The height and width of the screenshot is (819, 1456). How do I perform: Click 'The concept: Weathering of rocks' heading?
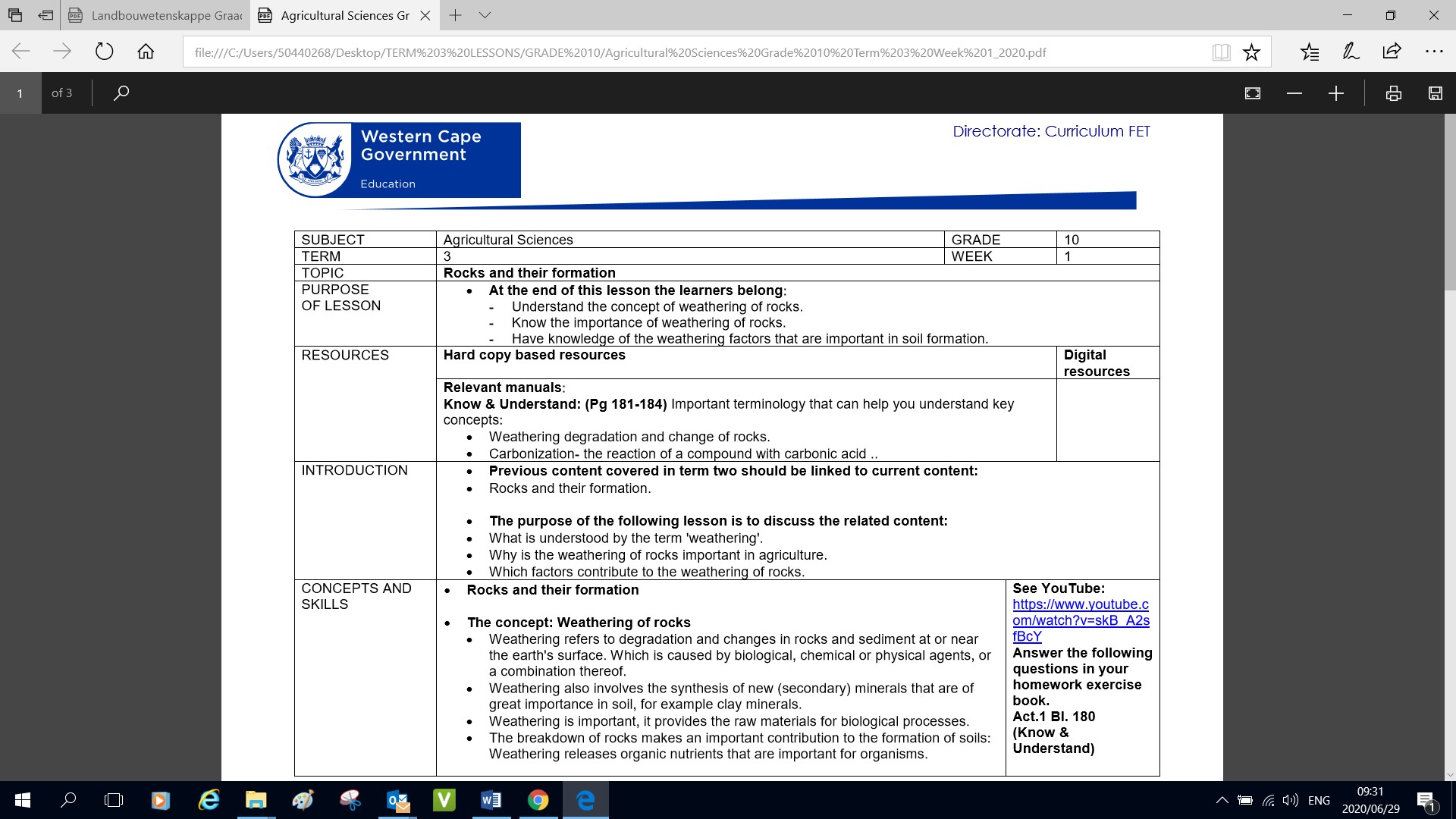pos(579,623)
